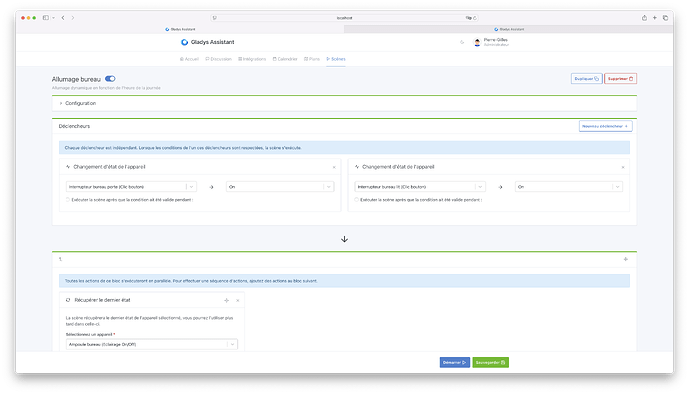Switch to the Plans tab
The width and height of the screenshot is (689, 394).
[312, 59]
